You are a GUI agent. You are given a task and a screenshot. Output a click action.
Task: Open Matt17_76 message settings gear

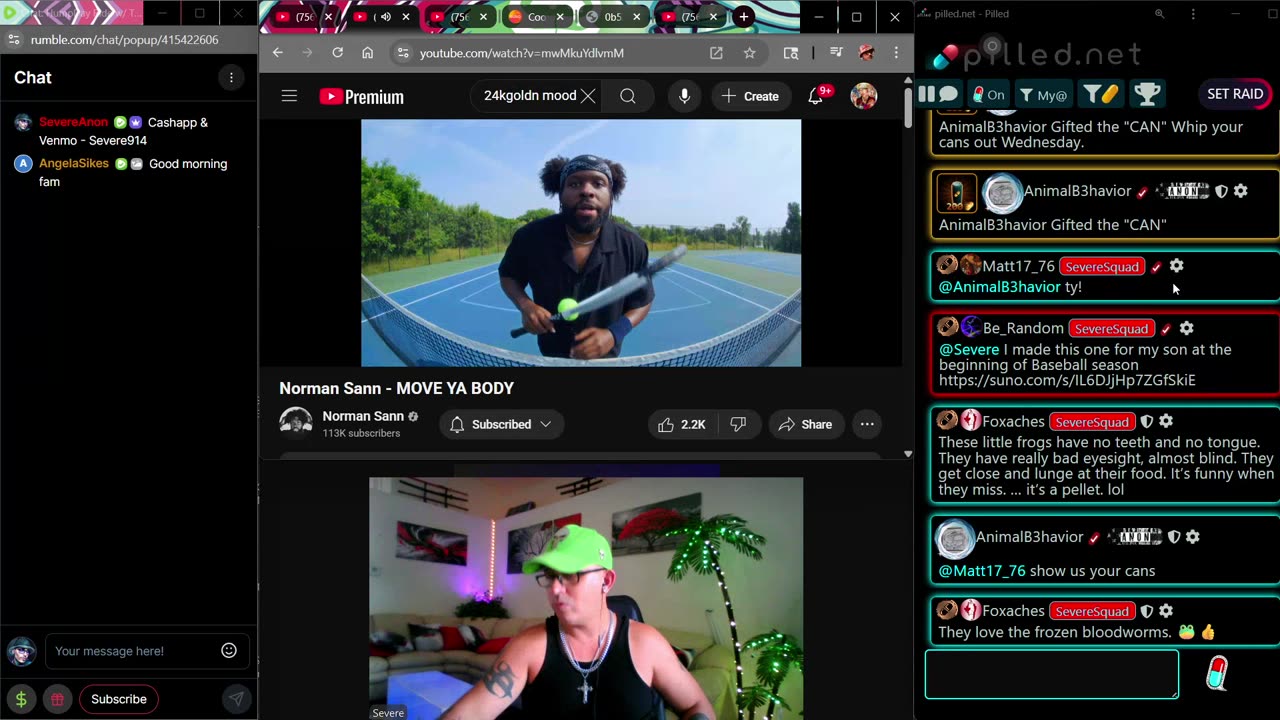coord(1176,266)
